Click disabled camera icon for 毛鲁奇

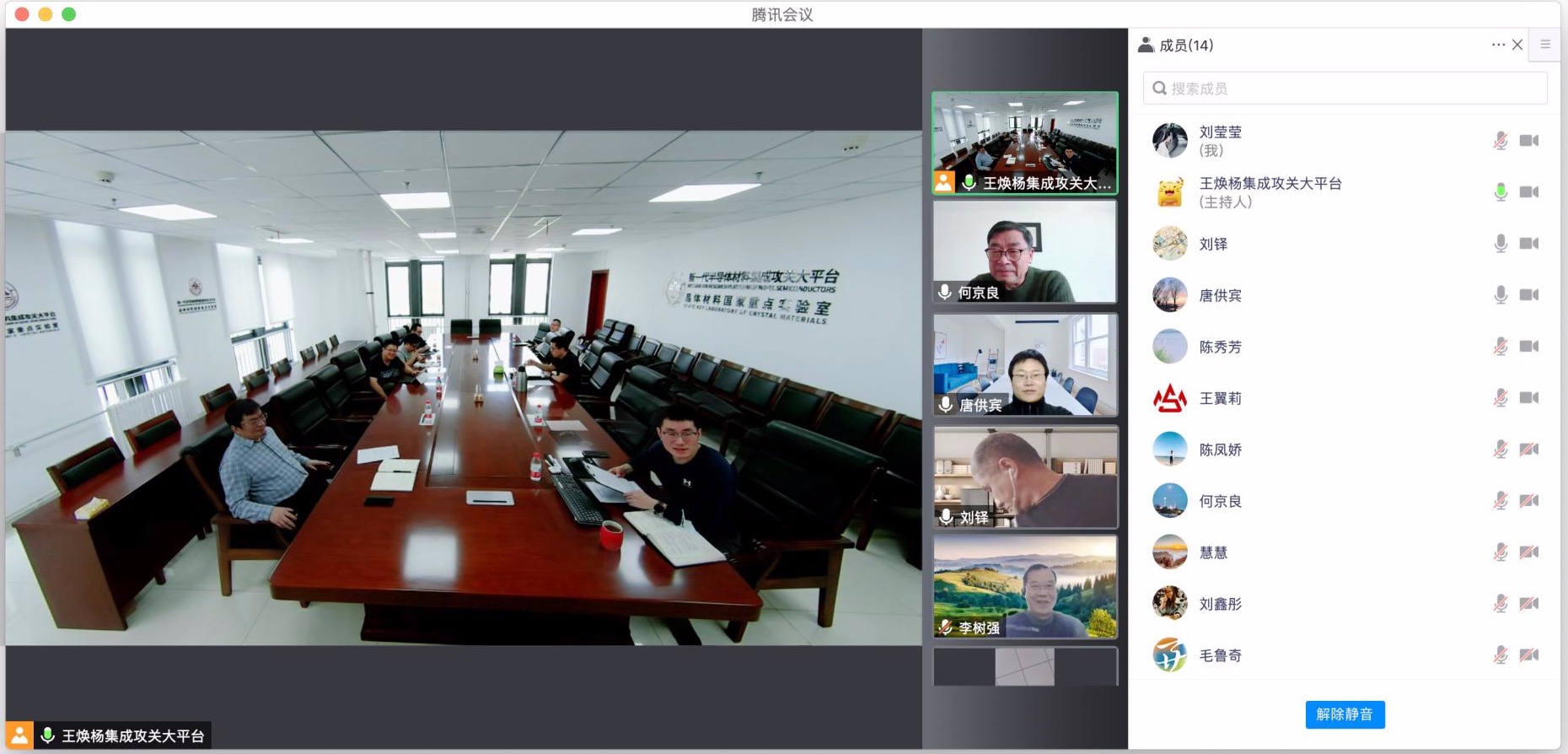point(1528,655)
